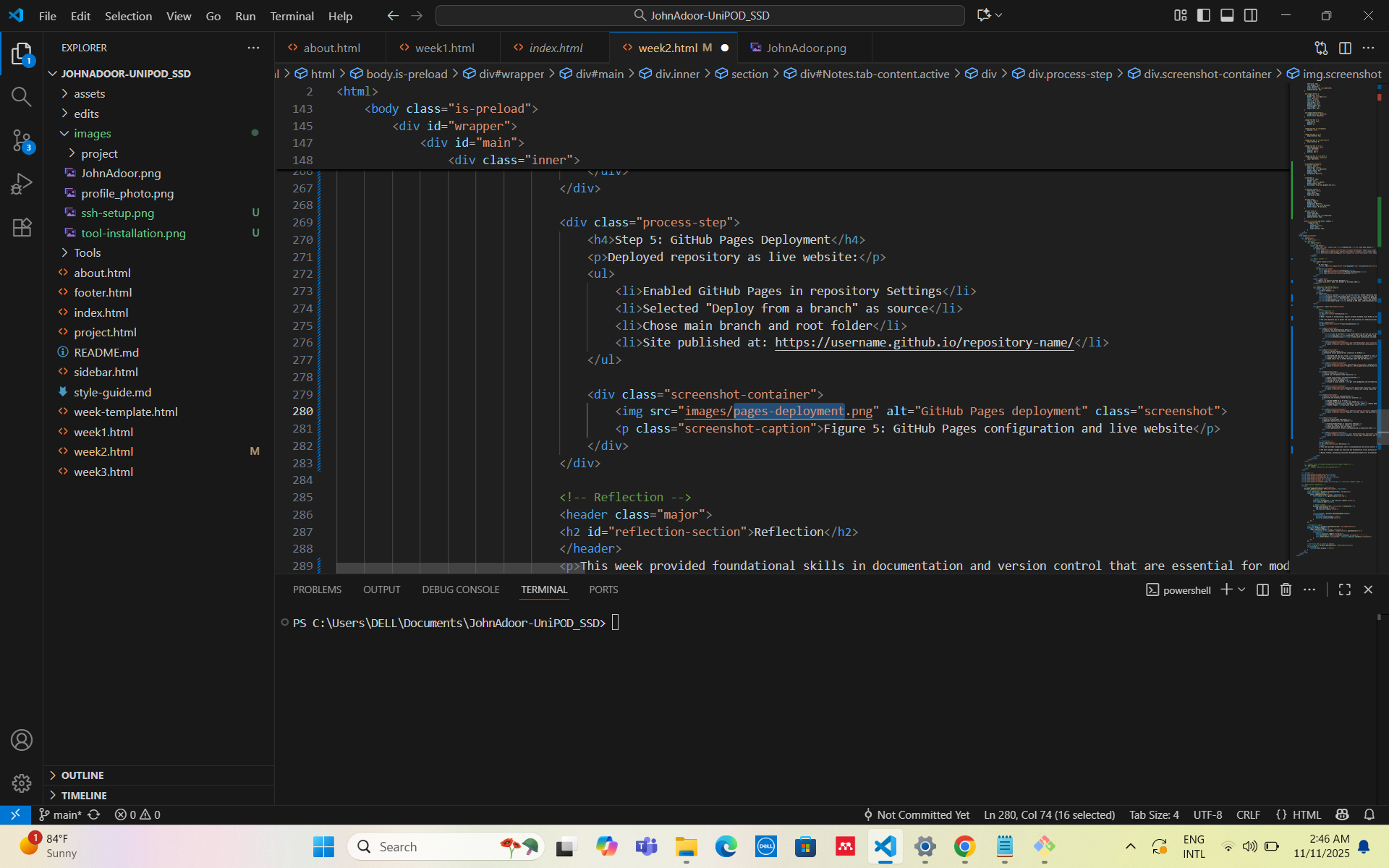The image size is (1389, 868).
Task: Open notifications bell in status bar
Action: pyautogui.click(x=1369, y=814)
